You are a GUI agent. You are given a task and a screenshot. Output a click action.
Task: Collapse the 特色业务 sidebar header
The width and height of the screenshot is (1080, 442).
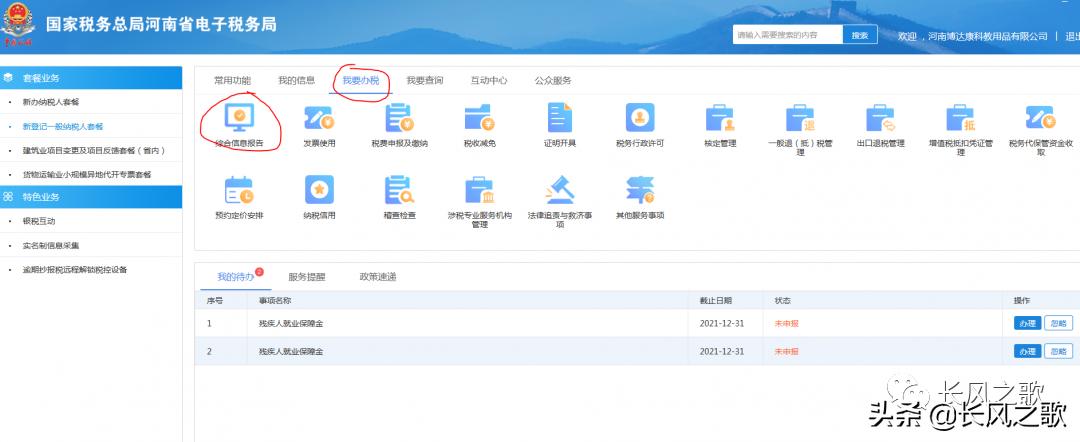[91, 197]
